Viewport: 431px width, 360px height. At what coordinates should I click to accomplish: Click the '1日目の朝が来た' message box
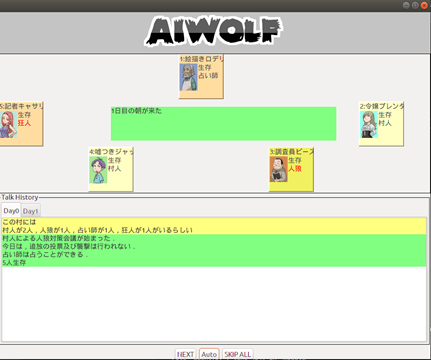pos(223,124)
